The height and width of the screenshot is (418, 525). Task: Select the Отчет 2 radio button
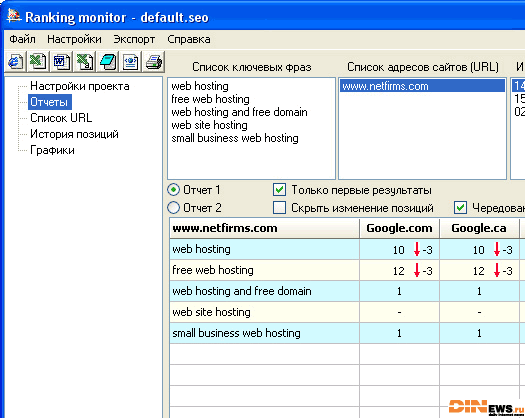(173, 208)
